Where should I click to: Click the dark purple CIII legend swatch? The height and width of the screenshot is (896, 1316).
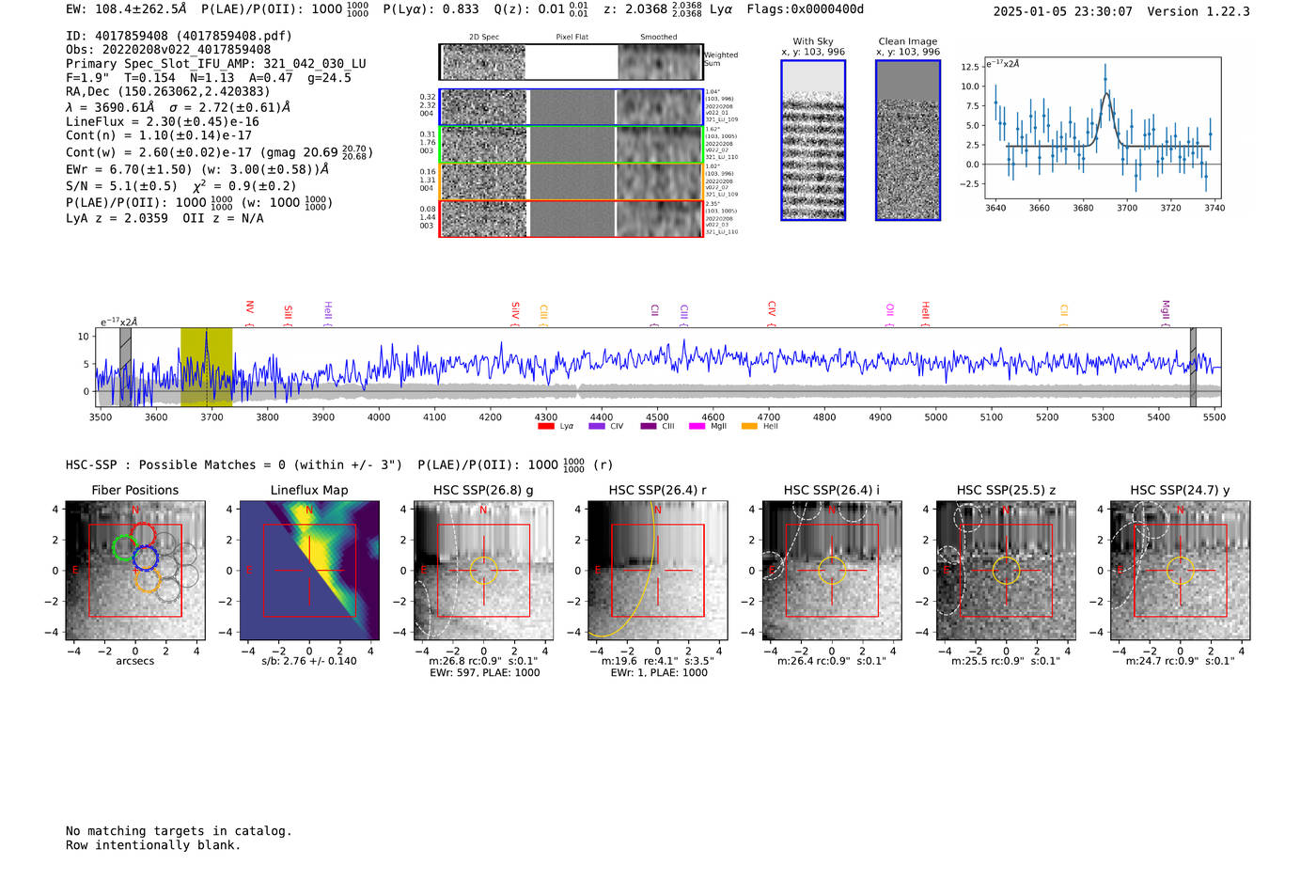point(648,426)
